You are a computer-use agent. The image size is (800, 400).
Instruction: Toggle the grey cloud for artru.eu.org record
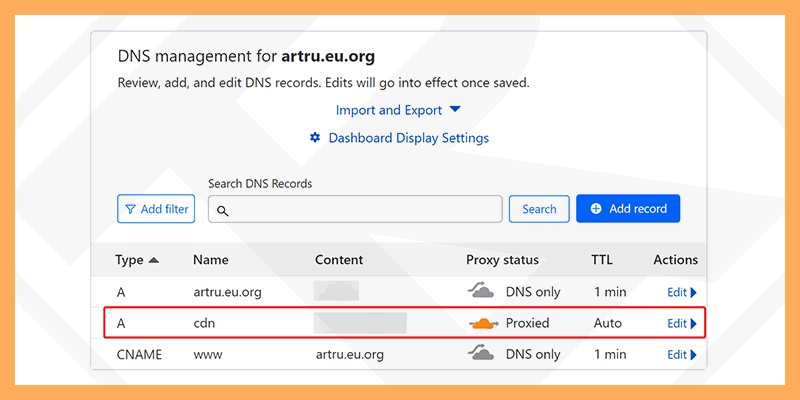coord(481,291)
